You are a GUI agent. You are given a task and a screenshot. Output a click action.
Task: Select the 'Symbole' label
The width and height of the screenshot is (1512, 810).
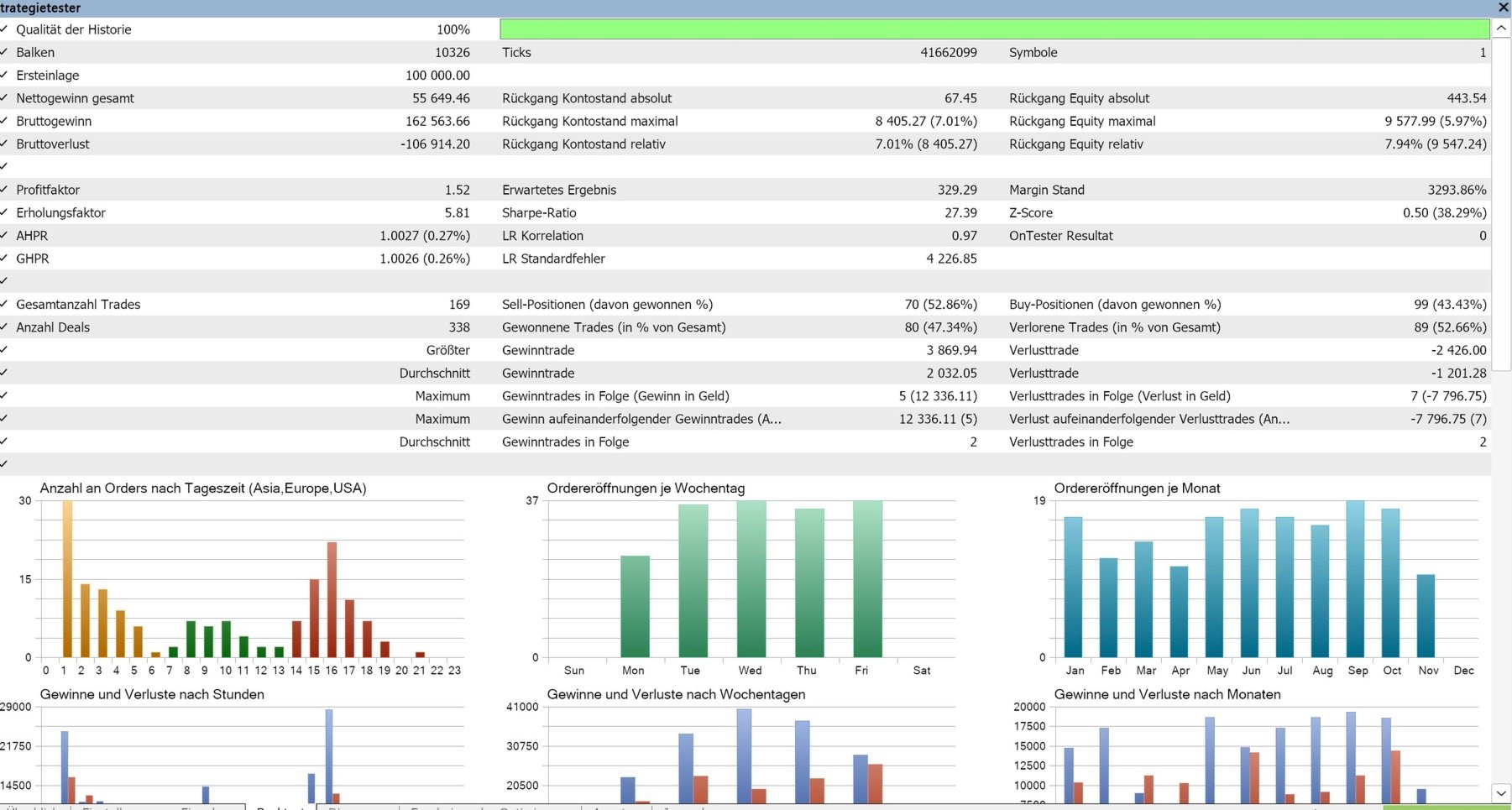(1033, 52)
